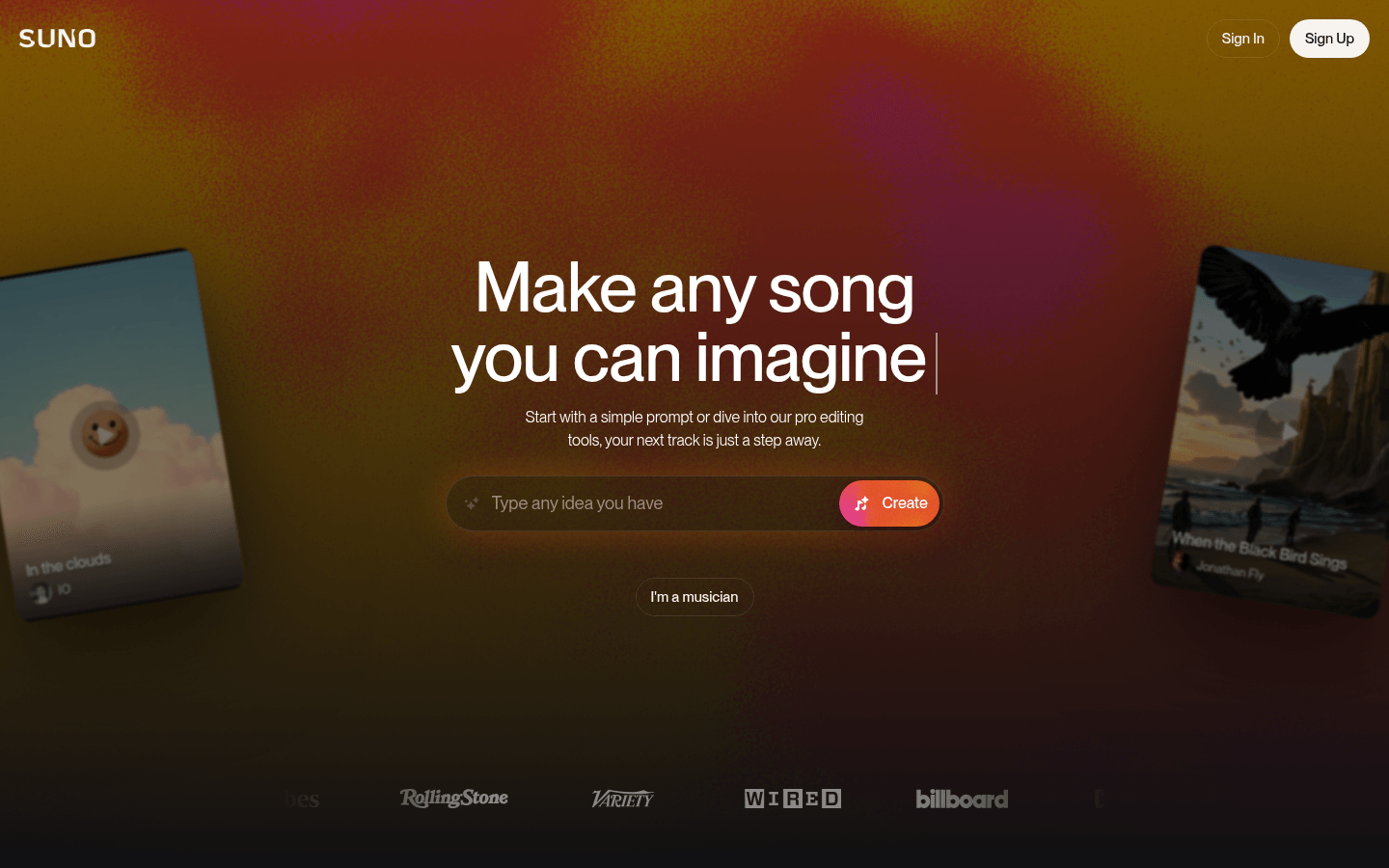
Task: Click the partially visible Forbes logo
Action: pos(302,799)
